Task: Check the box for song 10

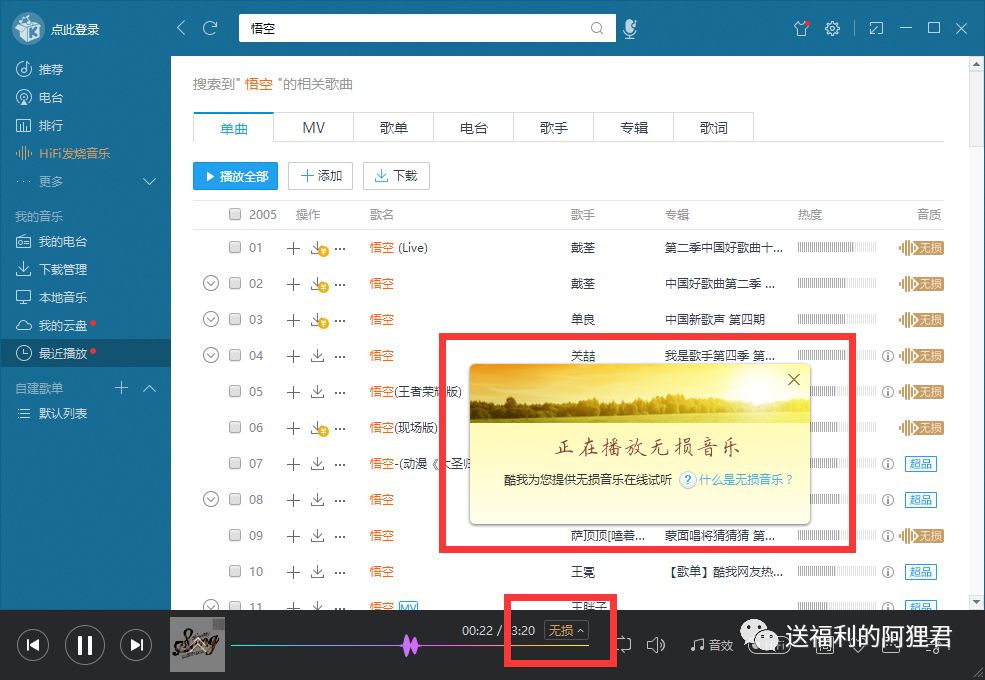Action: (x=235, y=571)
